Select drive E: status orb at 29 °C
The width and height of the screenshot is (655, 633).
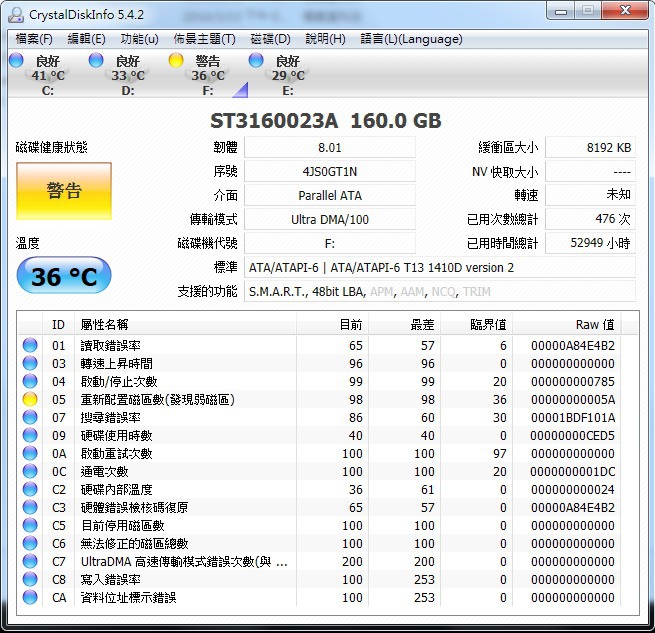[256, 60]
